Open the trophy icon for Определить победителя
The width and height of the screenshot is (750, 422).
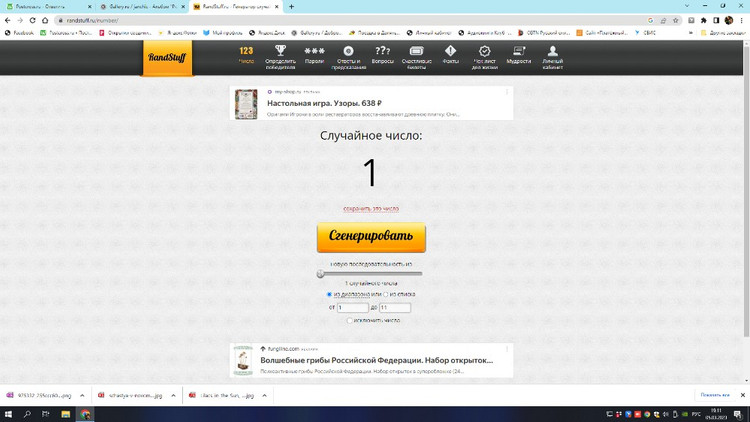[x=280, y=51]
